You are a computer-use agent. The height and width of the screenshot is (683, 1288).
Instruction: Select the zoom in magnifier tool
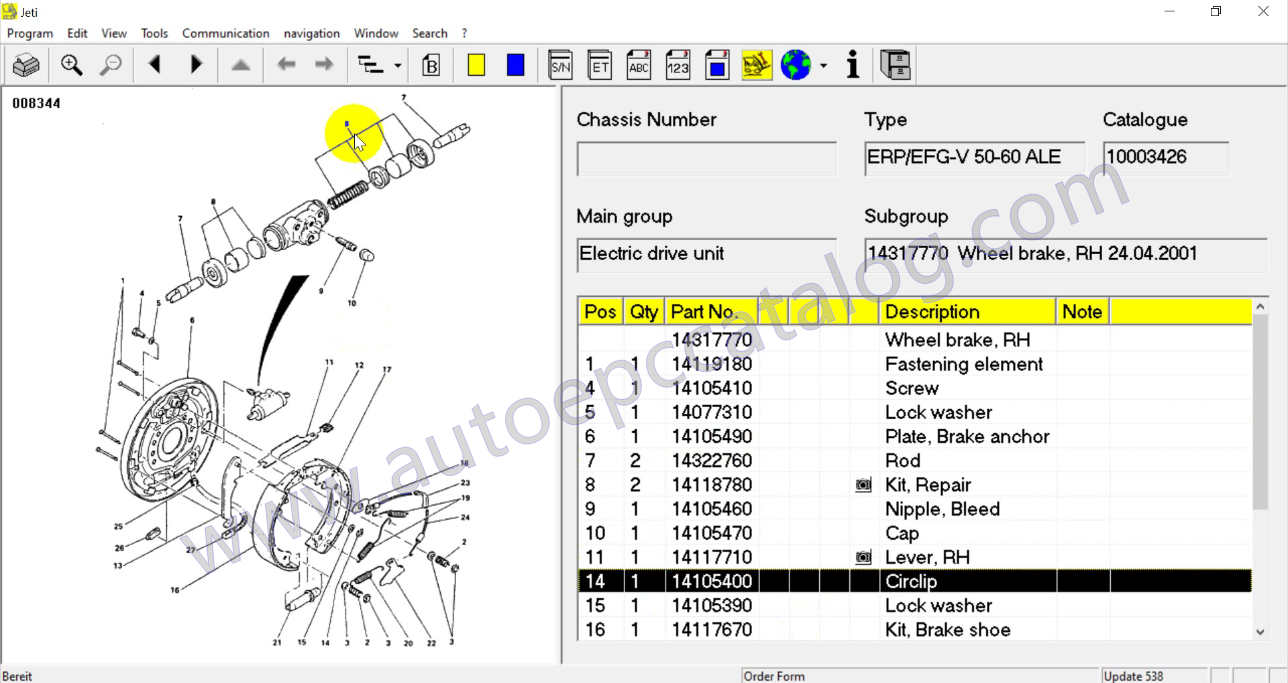71,64
